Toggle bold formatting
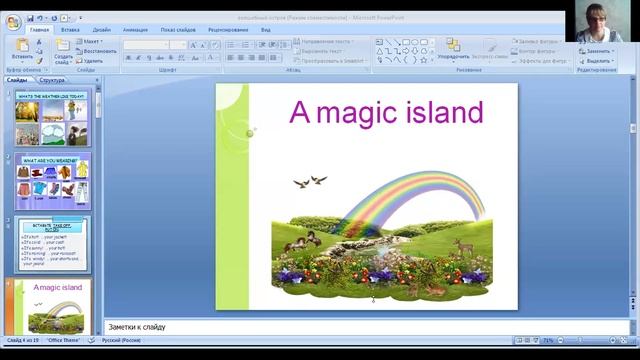This screenshot has height=360, width=640. 128,58
